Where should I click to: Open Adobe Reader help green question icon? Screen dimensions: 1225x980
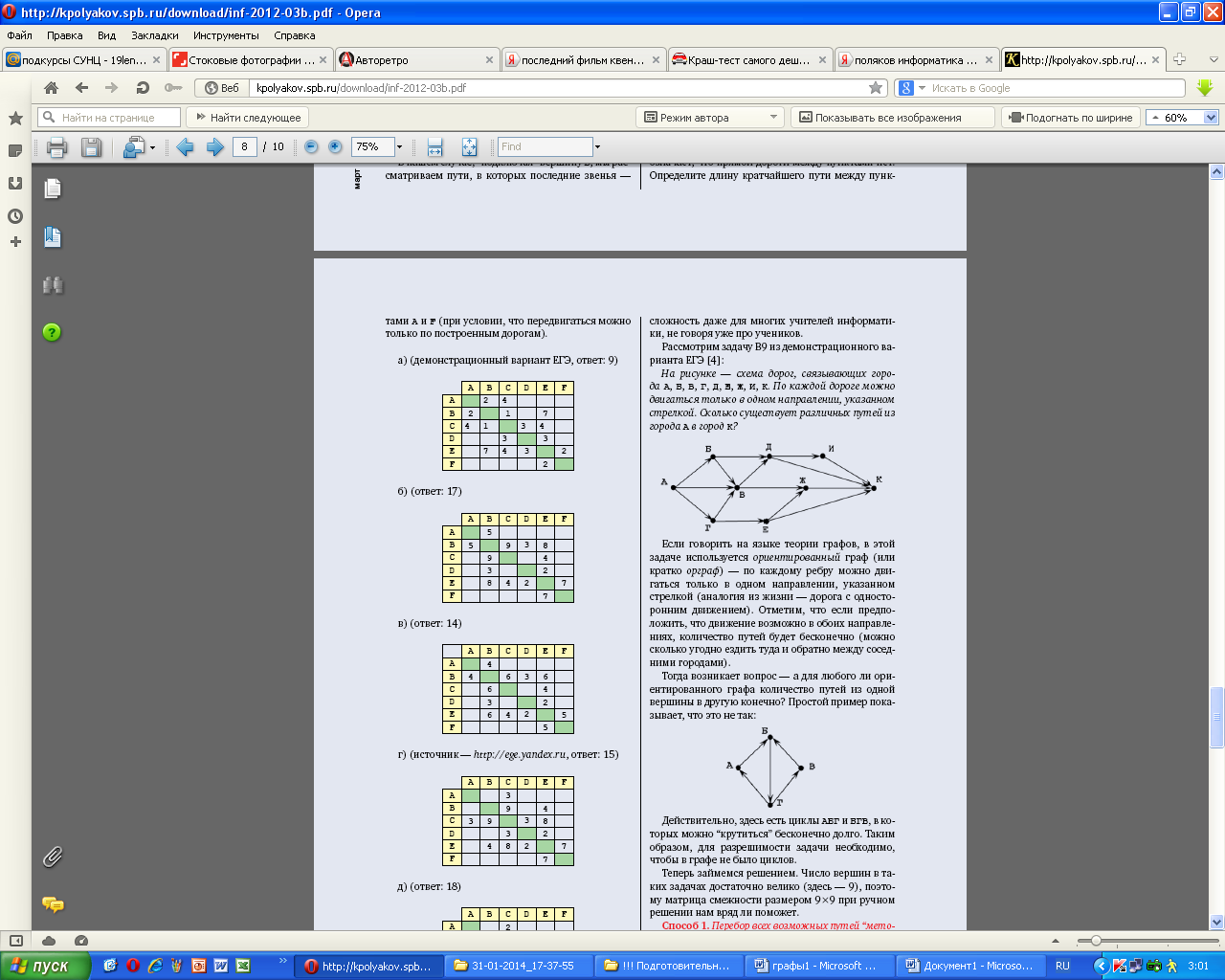coord(53,332)
